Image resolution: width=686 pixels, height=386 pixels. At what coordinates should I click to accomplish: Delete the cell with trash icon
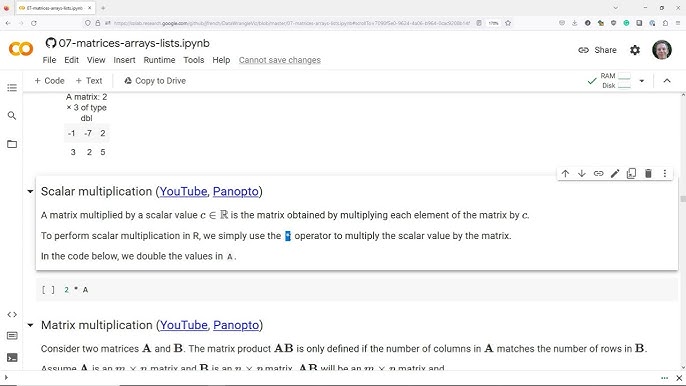(648, 173)
